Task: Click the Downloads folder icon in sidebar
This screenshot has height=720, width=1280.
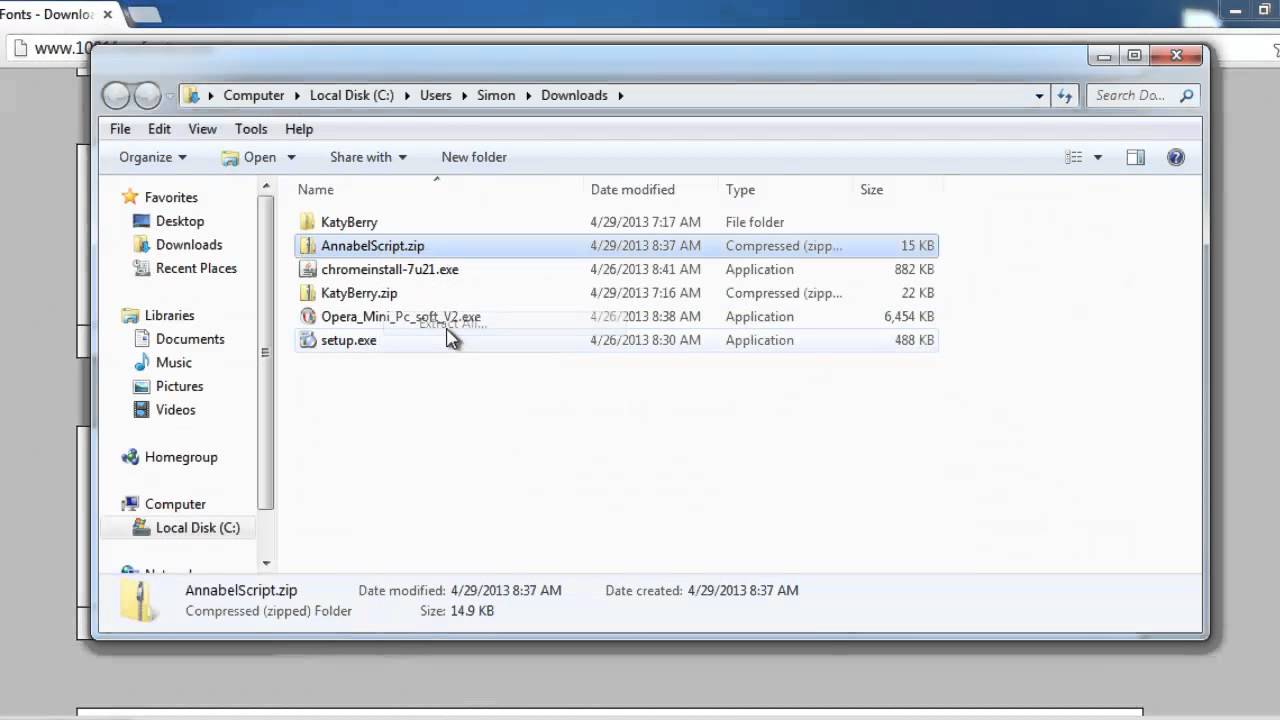Action: tap(141, 245)
